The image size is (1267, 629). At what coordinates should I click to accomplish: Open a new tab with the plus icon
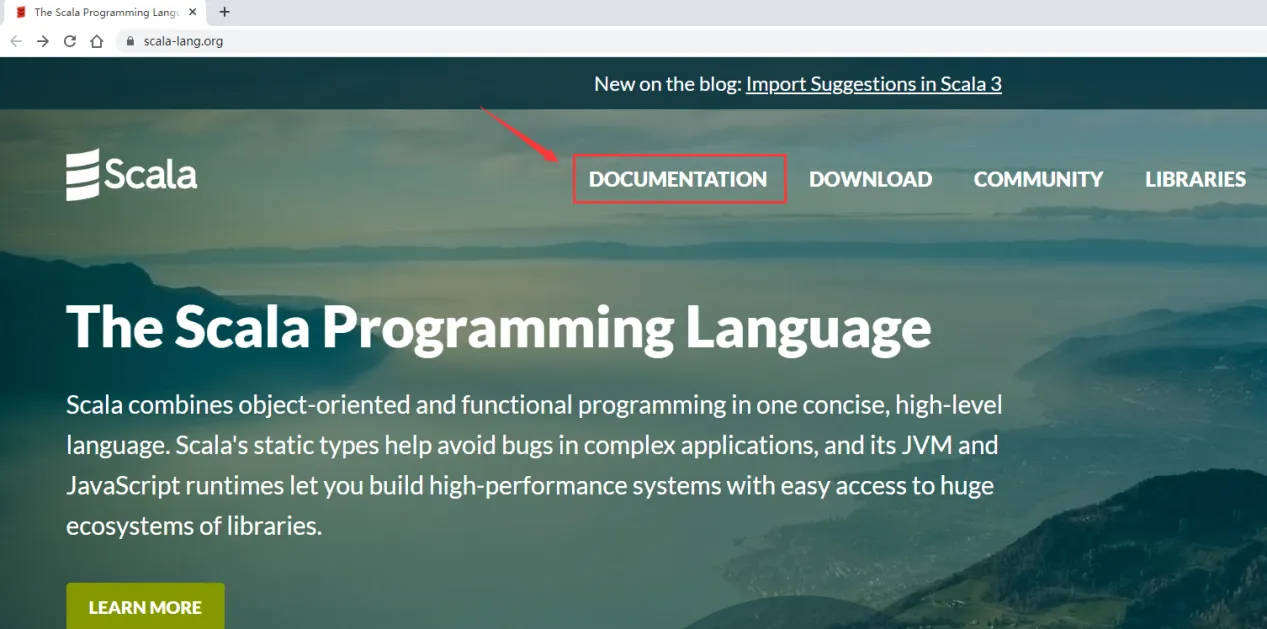tap(224, 12)
